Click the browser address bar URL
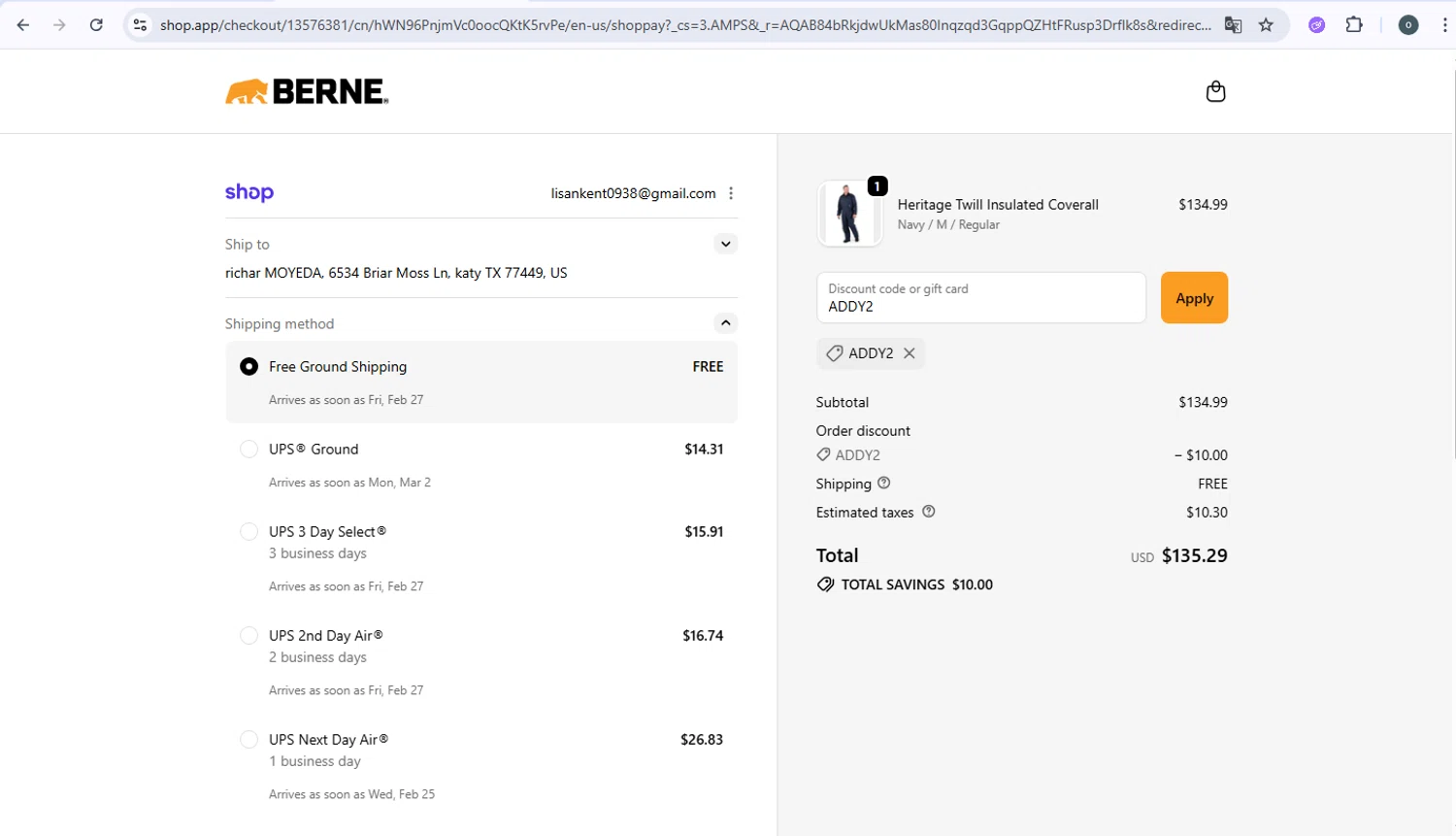 (685, 25)
